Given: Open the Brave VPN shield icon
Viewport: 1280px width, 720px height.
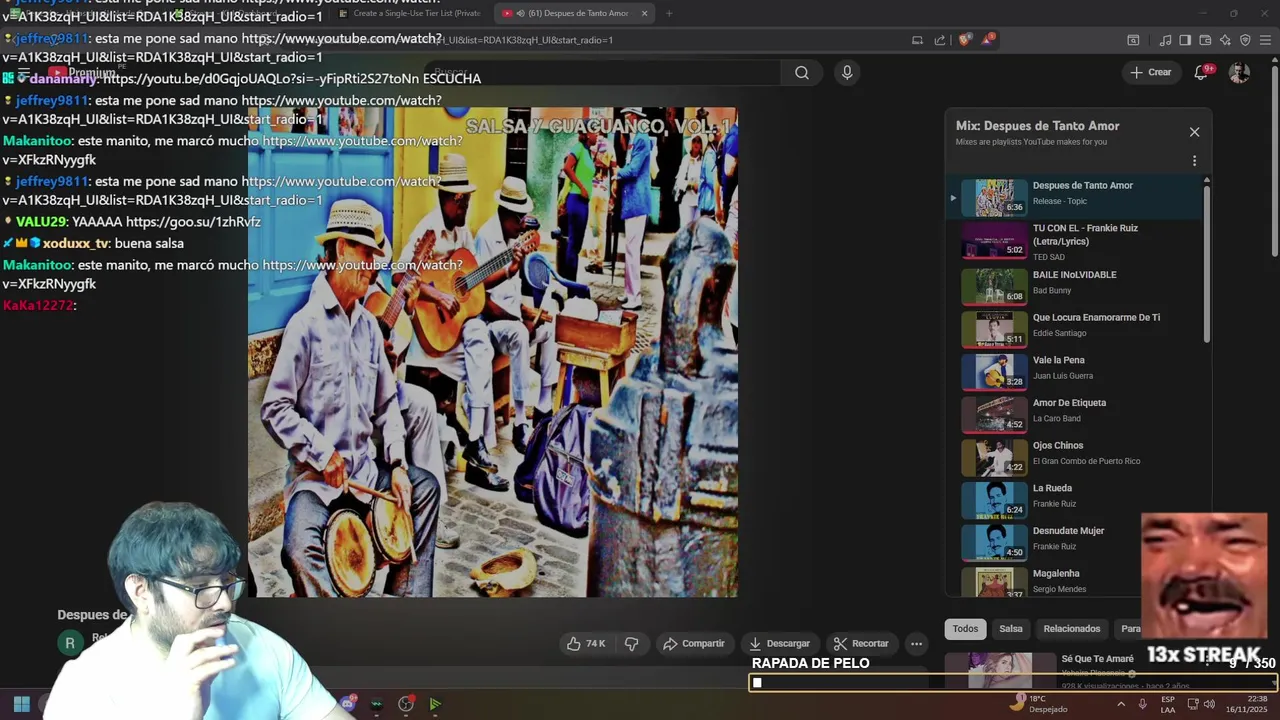Looking at the screenshot, I should pyautogui.click(x=1245, y=40).
